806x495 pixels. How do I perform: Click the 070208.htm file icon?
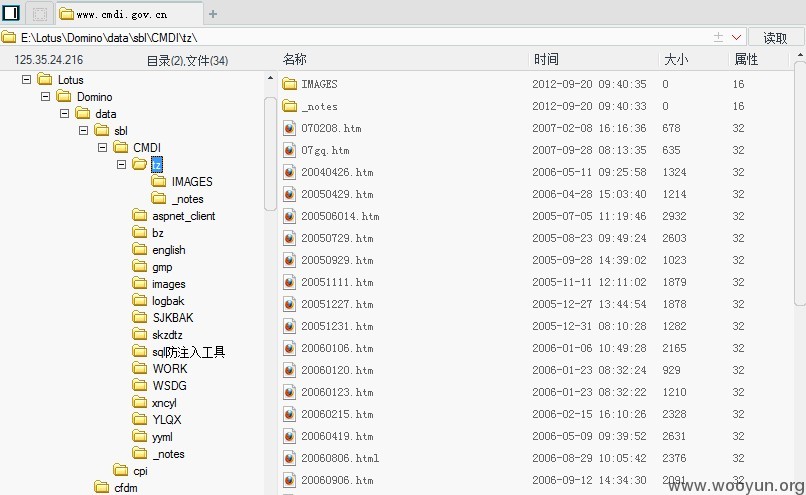[289, 128]
